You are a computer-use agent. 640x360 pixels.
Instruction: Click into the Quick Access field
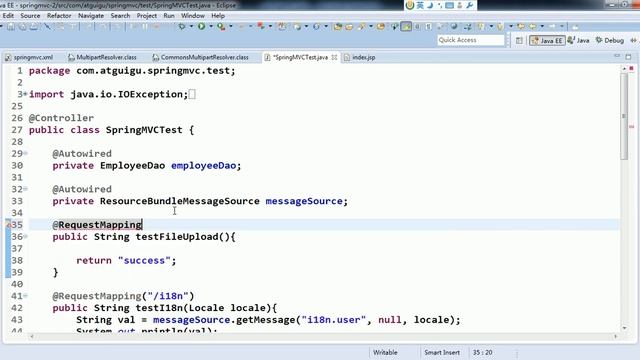tap(471, 40)
